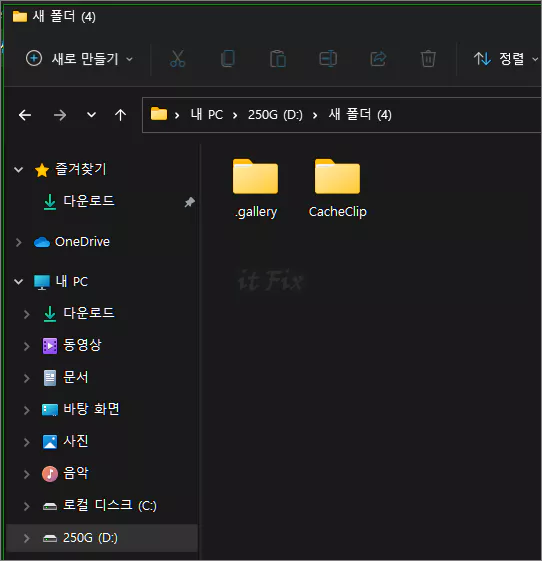Expand 다운로드 under 내 PC
This screenshot has width=542, height=561.
pyautogui.click(x=26, y=314)
